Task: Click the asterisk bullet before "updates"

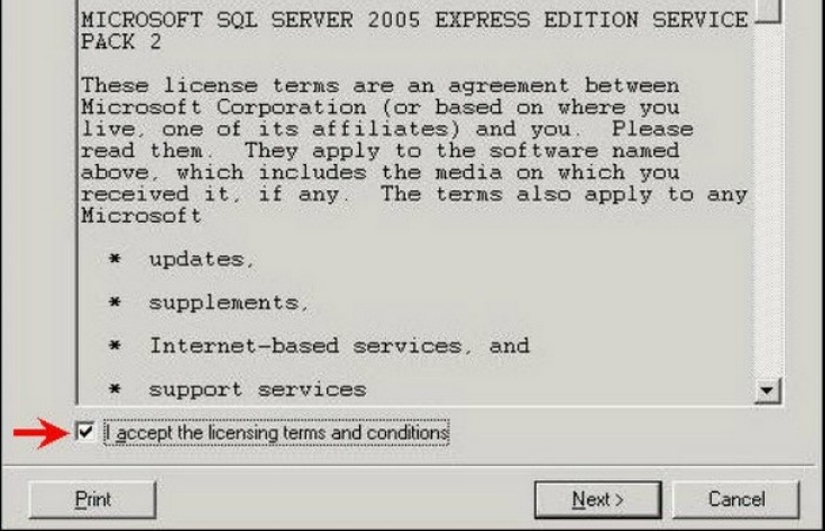Action: 115,260
